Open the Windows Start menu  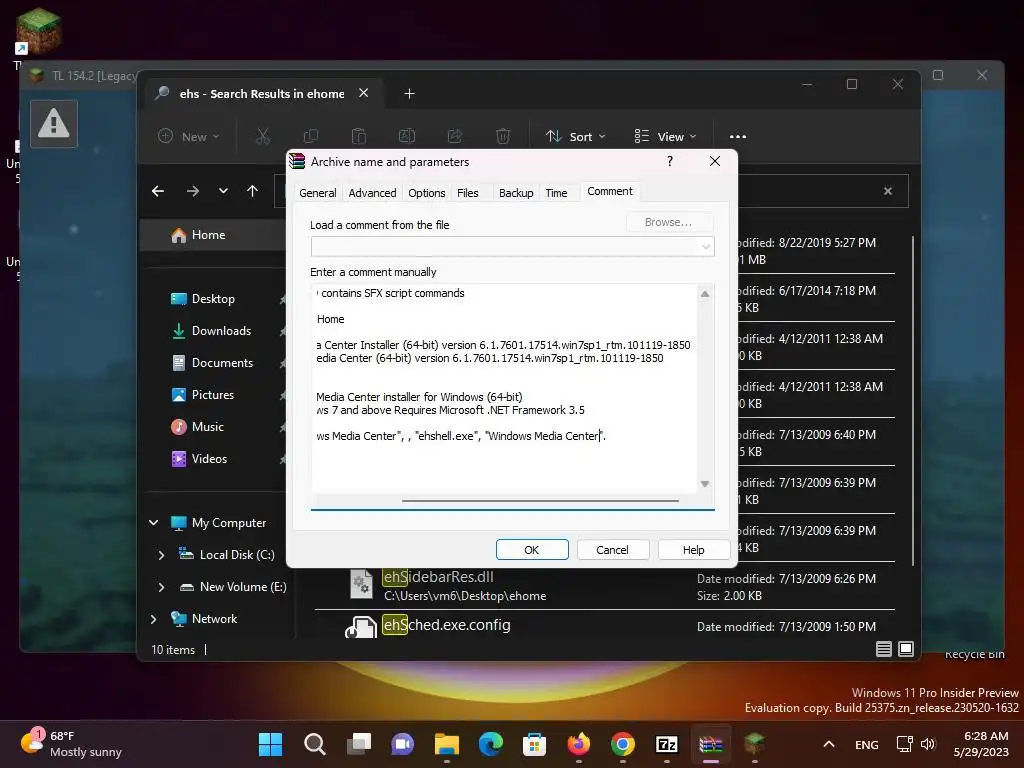(x=270, y=744)
